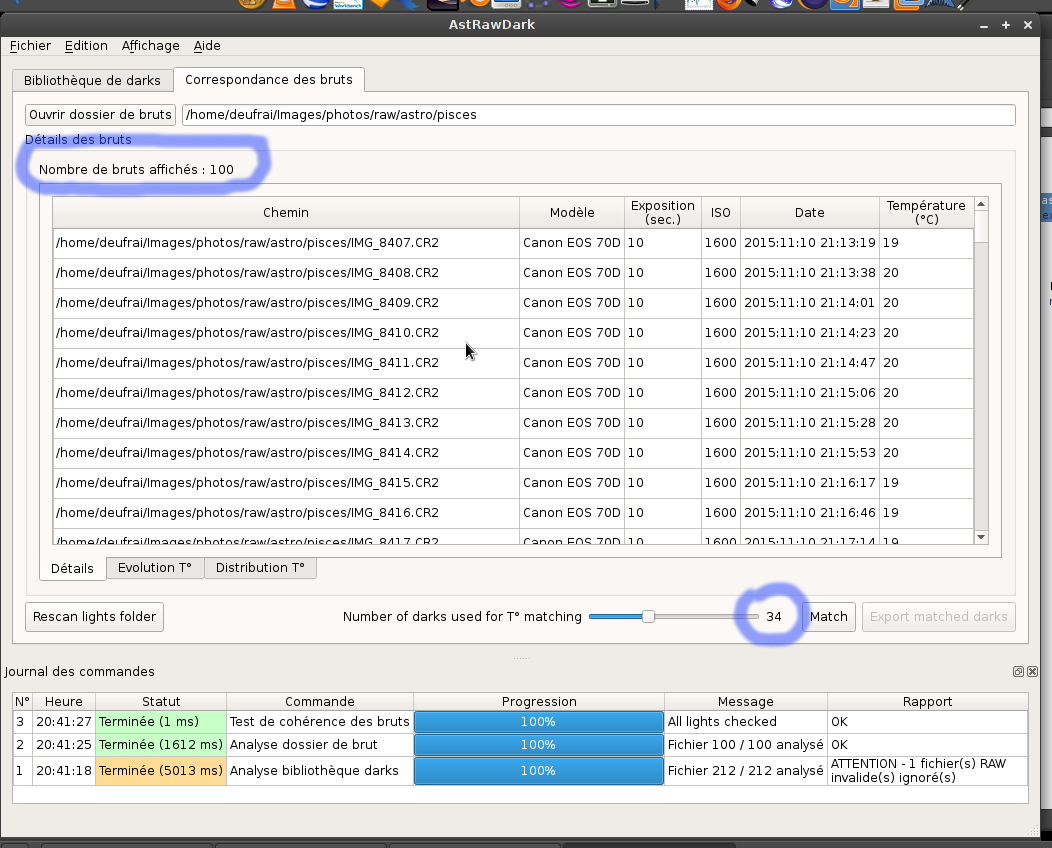This screenshot has height=848, width=1052.
Task: Sort by Température (°C) column header
Action: pyautogui.click(x=926, y=213)
